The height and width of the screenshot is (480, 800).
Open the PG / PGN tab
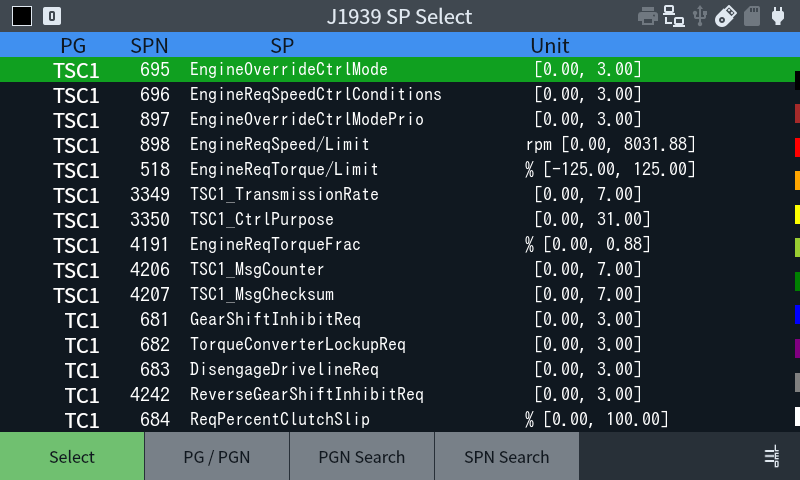coord(217,457)
